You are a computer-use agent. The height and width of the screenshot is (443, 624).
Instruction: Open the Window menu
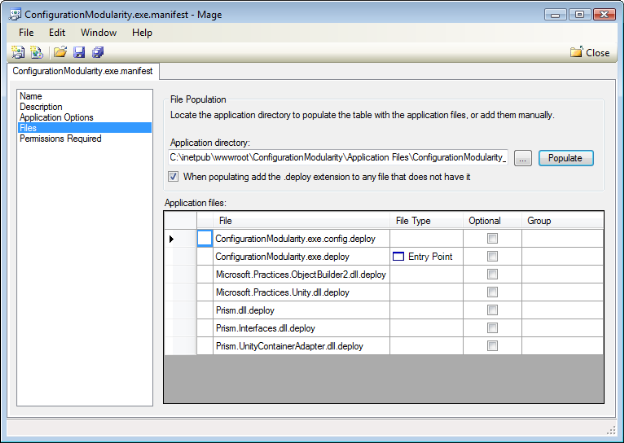pyautogui.click(x=99, y=33)
